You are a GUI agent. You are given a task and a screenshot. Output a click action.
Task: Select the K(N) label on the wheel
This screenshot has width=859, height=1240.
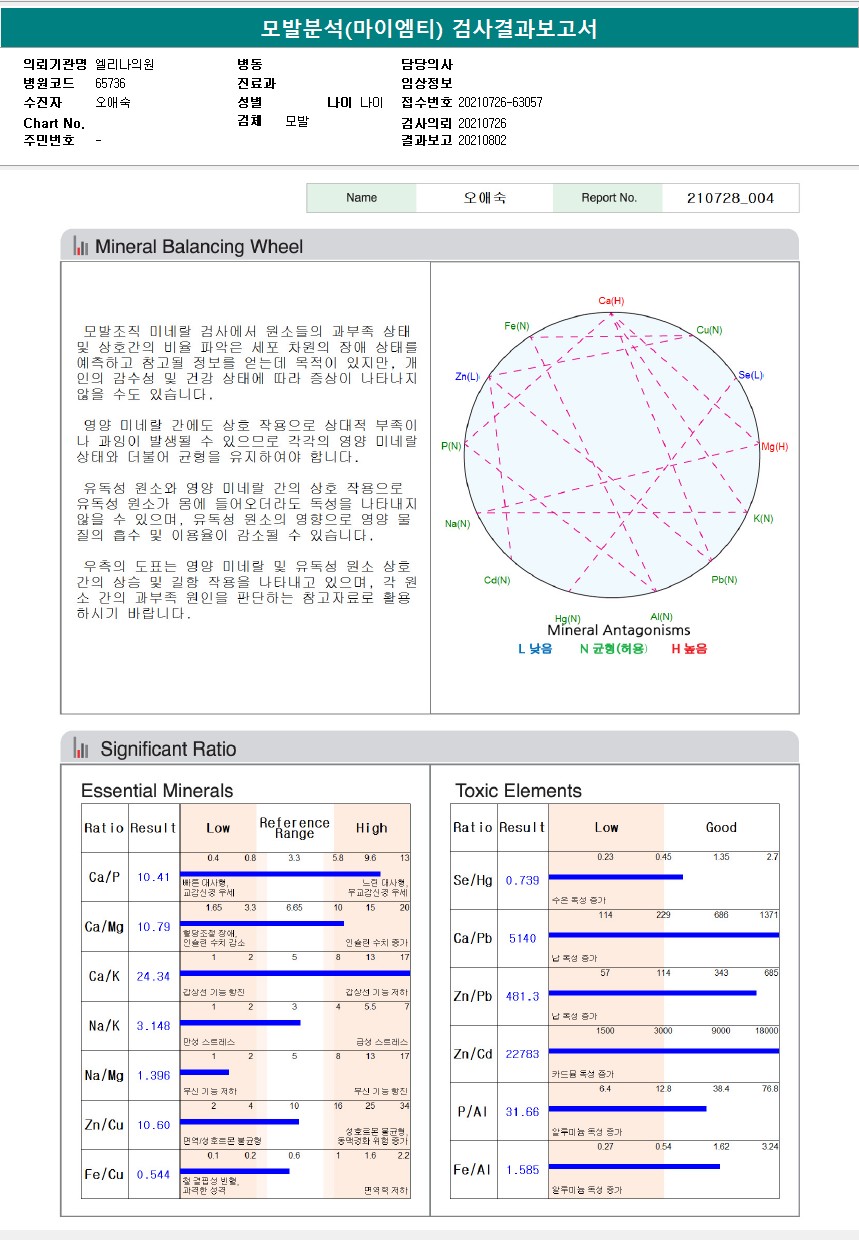[x=763, y=518]
